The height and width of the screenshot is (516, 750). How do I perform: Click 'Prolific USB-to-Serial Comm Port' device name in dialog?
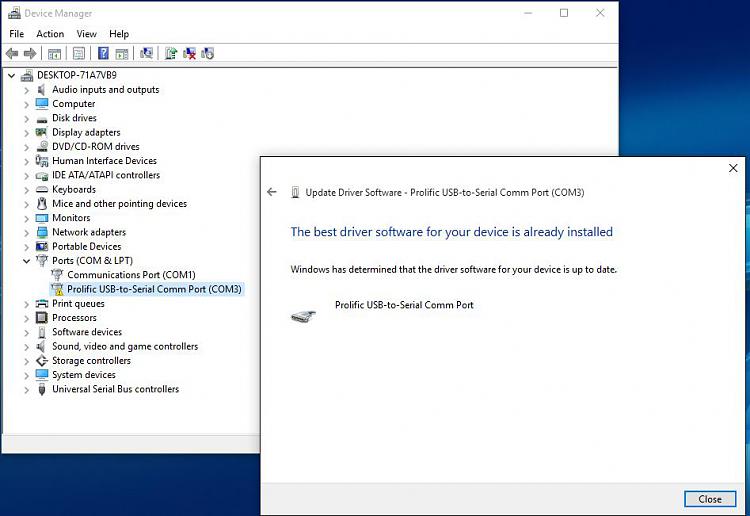click(404, 305)
